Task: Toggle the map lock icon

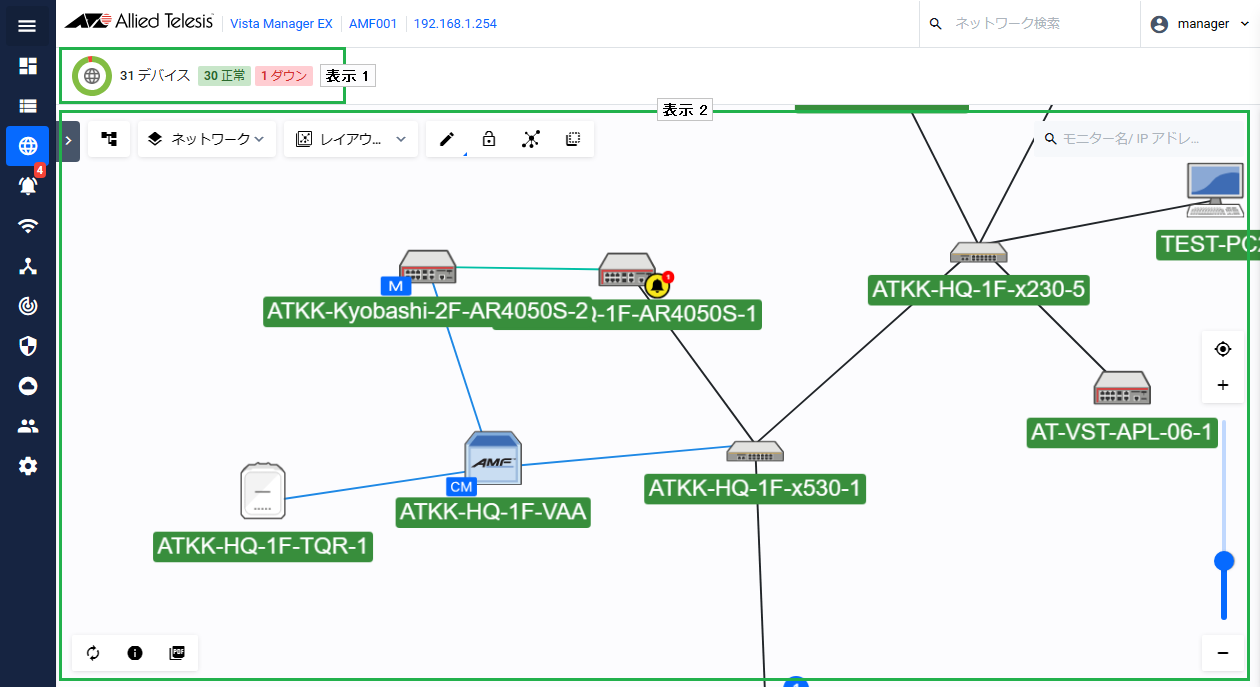Action: click(x=489, y=139)
